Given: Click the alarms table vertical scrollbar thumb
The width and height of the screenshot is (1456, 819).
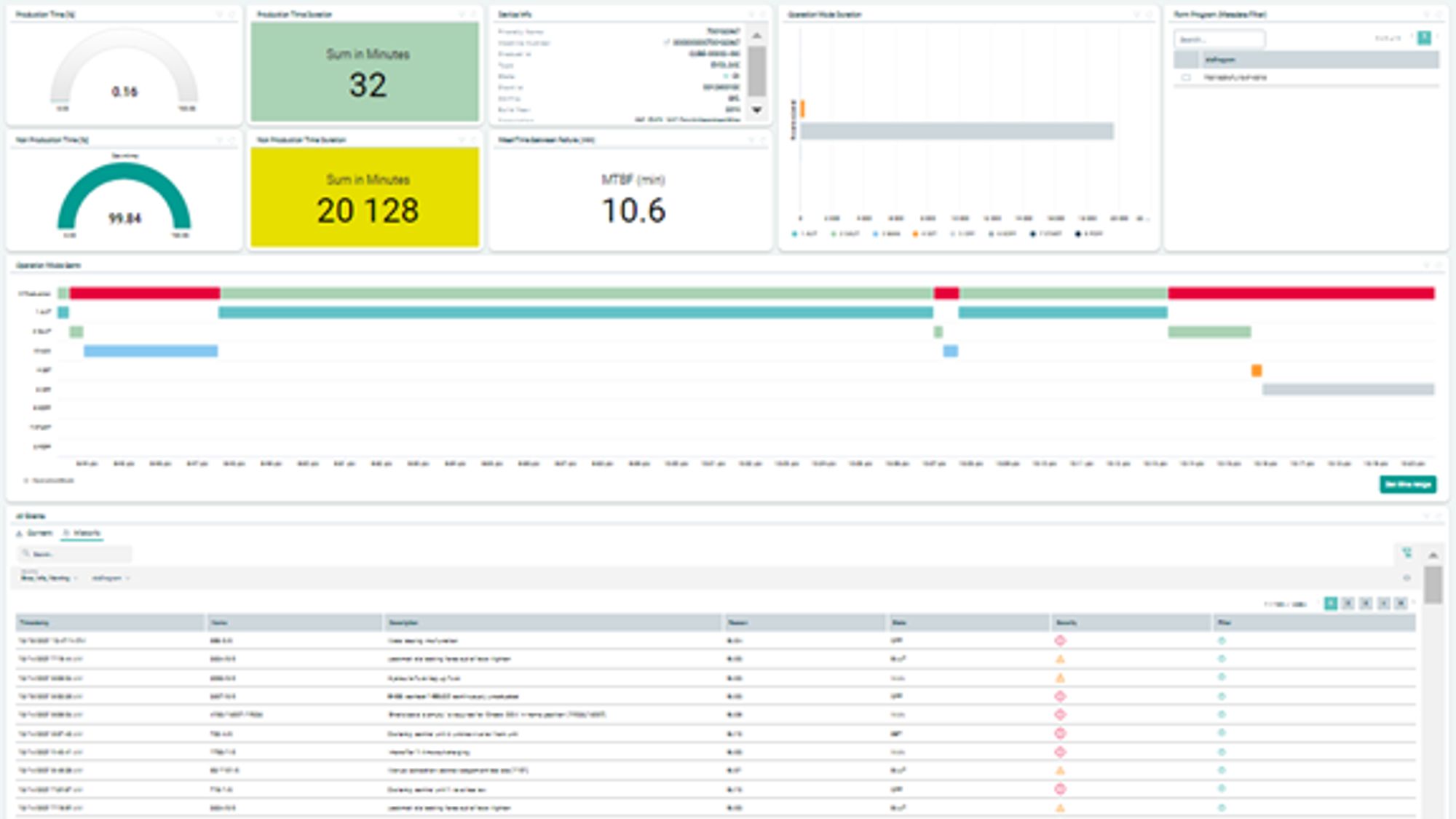Looking at the screenshot, I should [x=1433, y=585].
